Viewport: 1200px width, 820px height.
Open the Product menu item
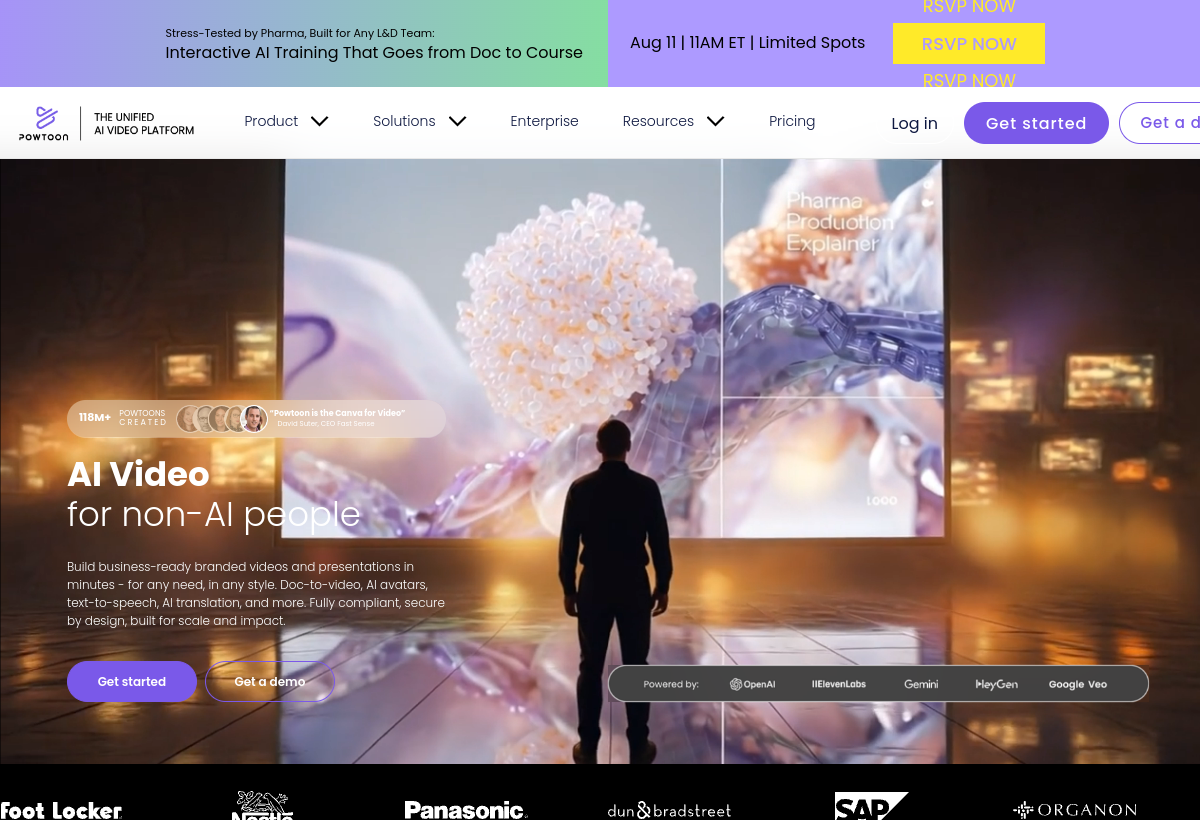[271, 121]
